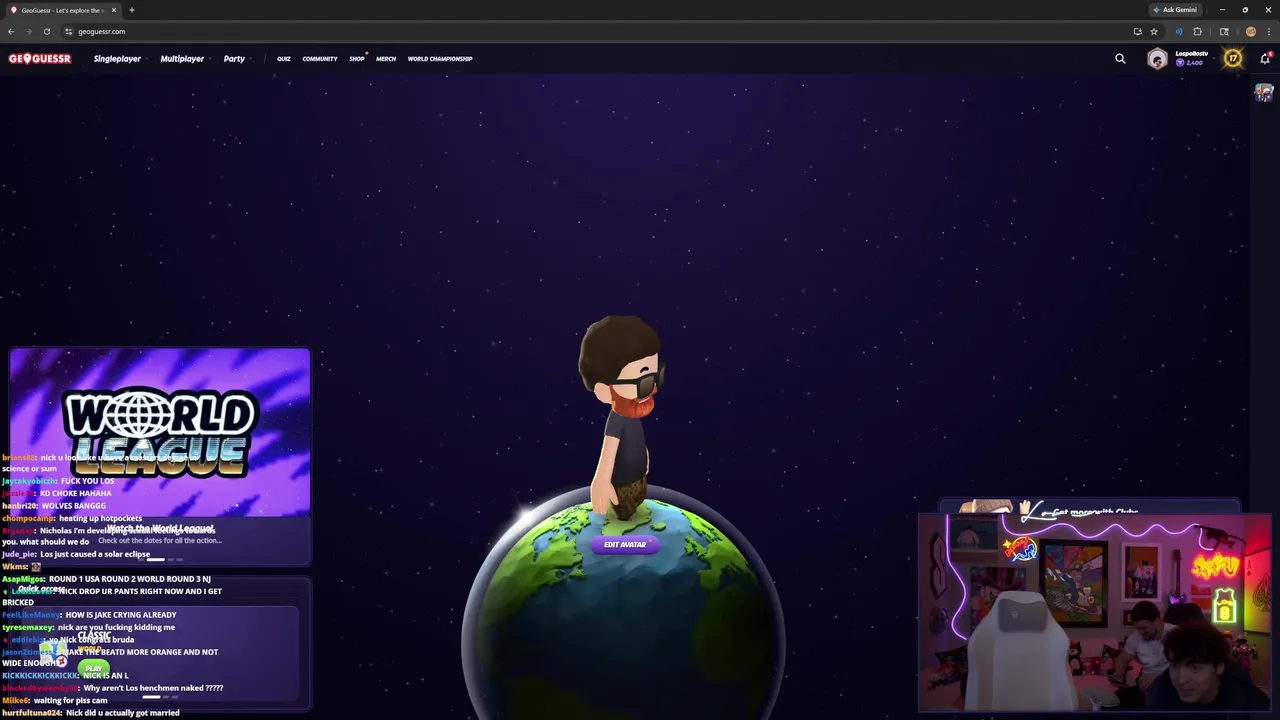Click the geoguessr.com address bar
Image resolution: width=1280 pixels, height=720 pixels.
click(600, 31)
